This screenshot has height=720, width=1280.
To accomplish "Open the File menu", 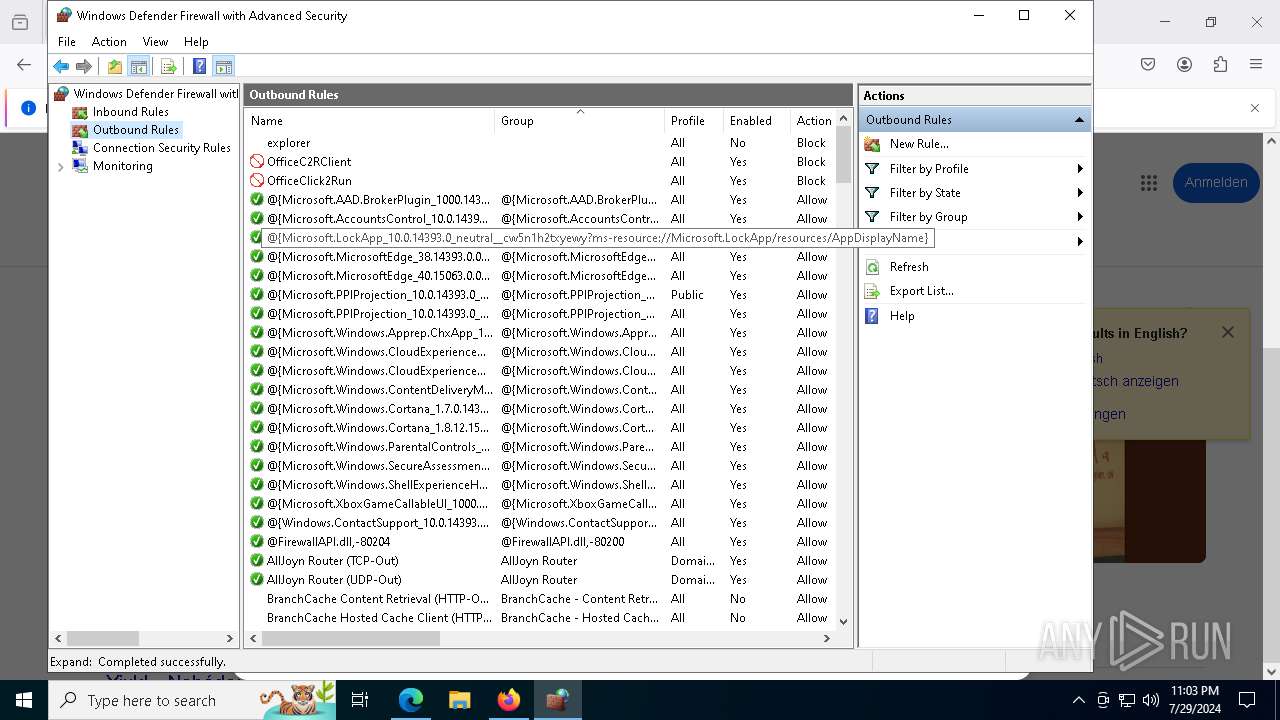I will [x=67, y=42].
